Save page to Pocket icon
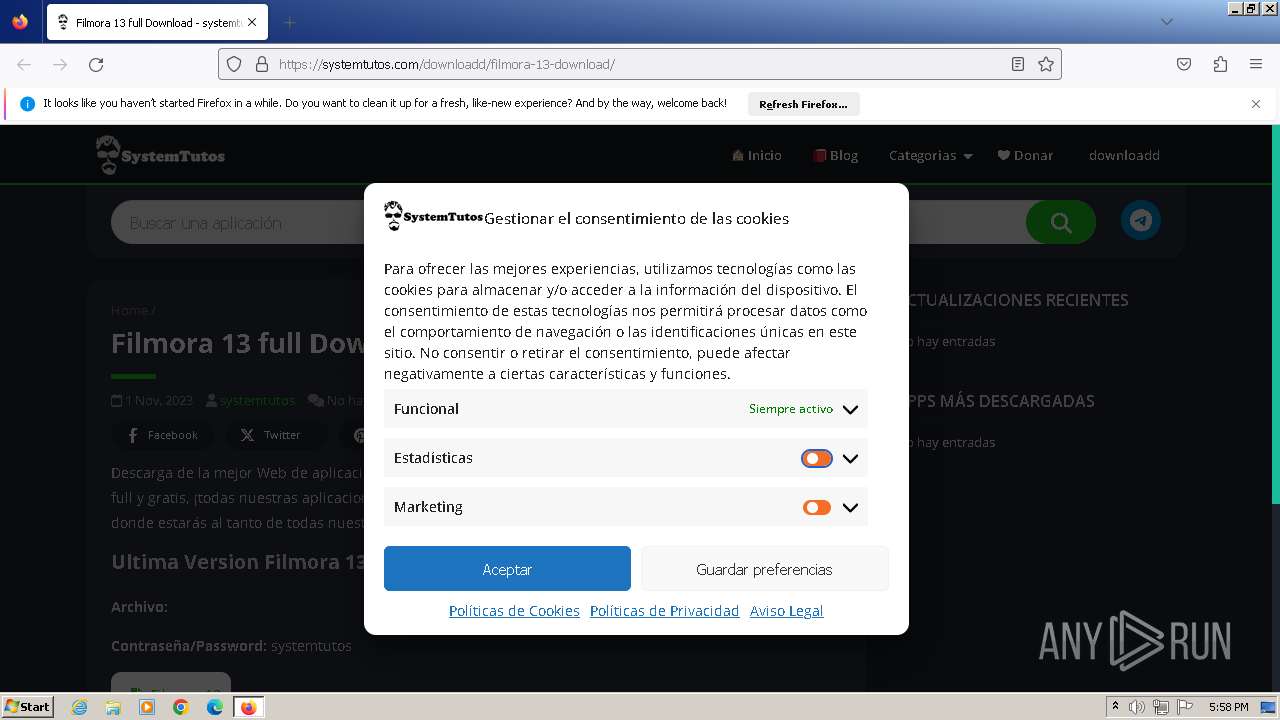This screenshot has width=1280, height=720. [x=1184, y=64]
